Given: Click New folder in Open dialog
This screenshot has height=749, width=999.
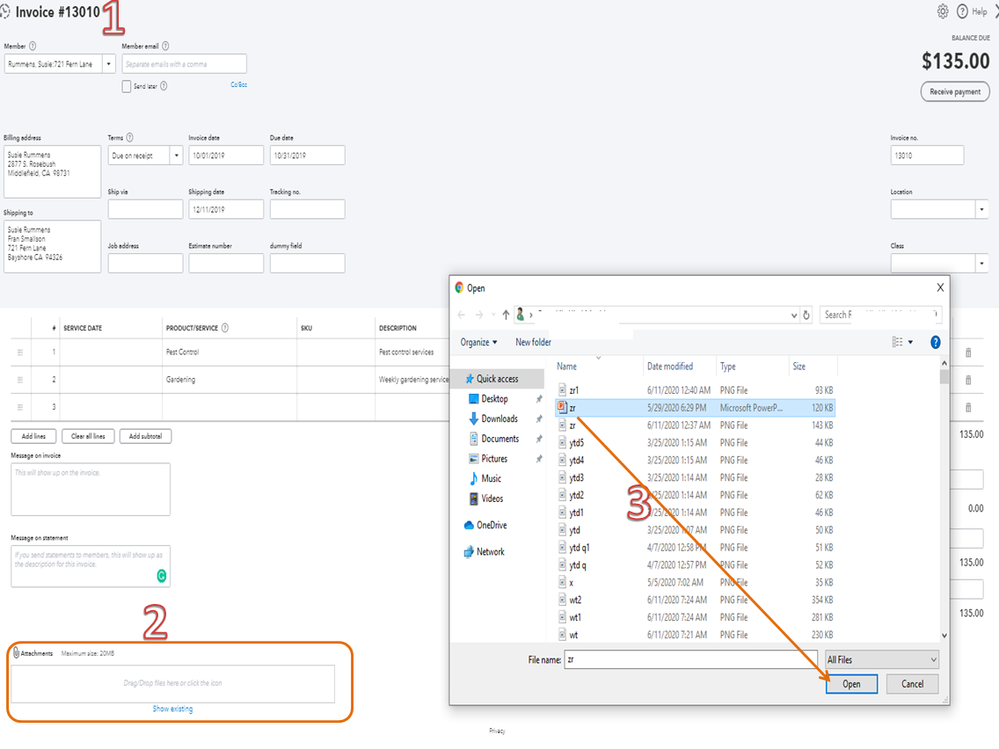Looking at the screenshot, I should [533, 342].
